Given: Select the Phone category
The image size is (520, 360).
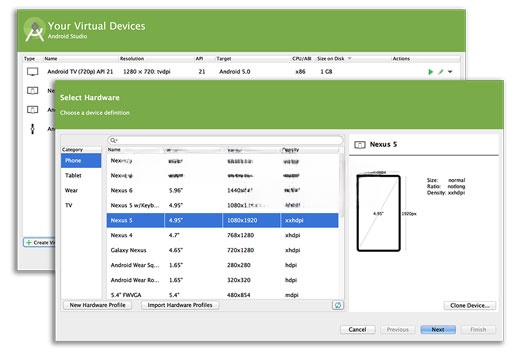Looking at the screenshot, I should click(x=81, y=160).
